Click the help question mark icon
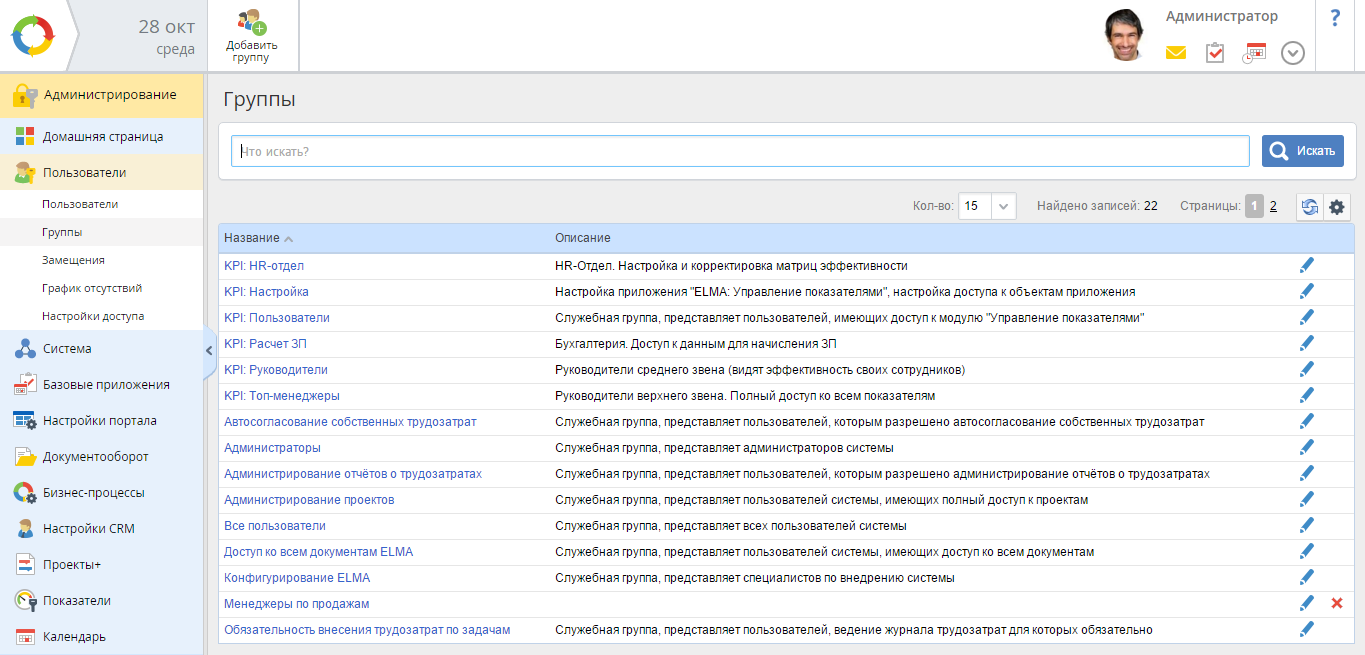This screenshot has width=1365, height=655. click(1335, 19)
